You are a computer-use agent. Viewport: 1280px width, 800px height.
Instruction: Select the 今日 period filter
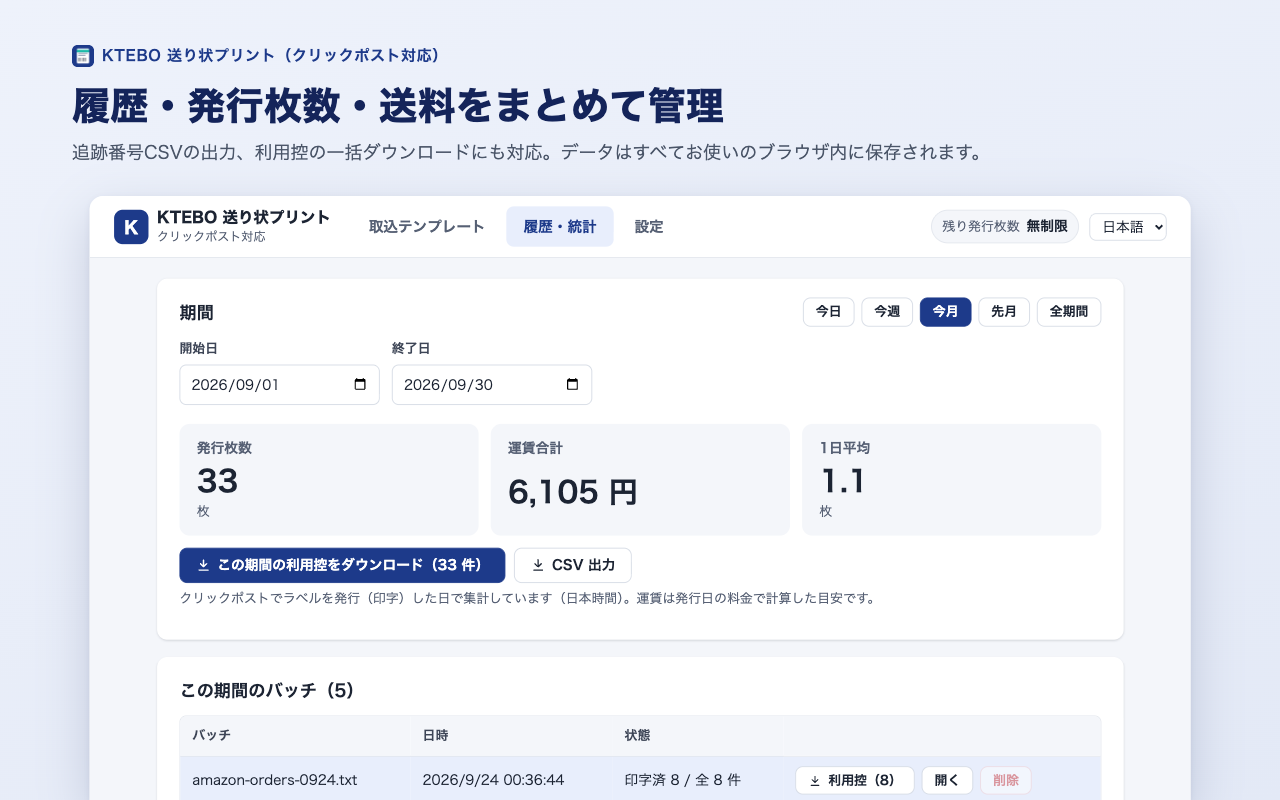[x=828, y=312]
